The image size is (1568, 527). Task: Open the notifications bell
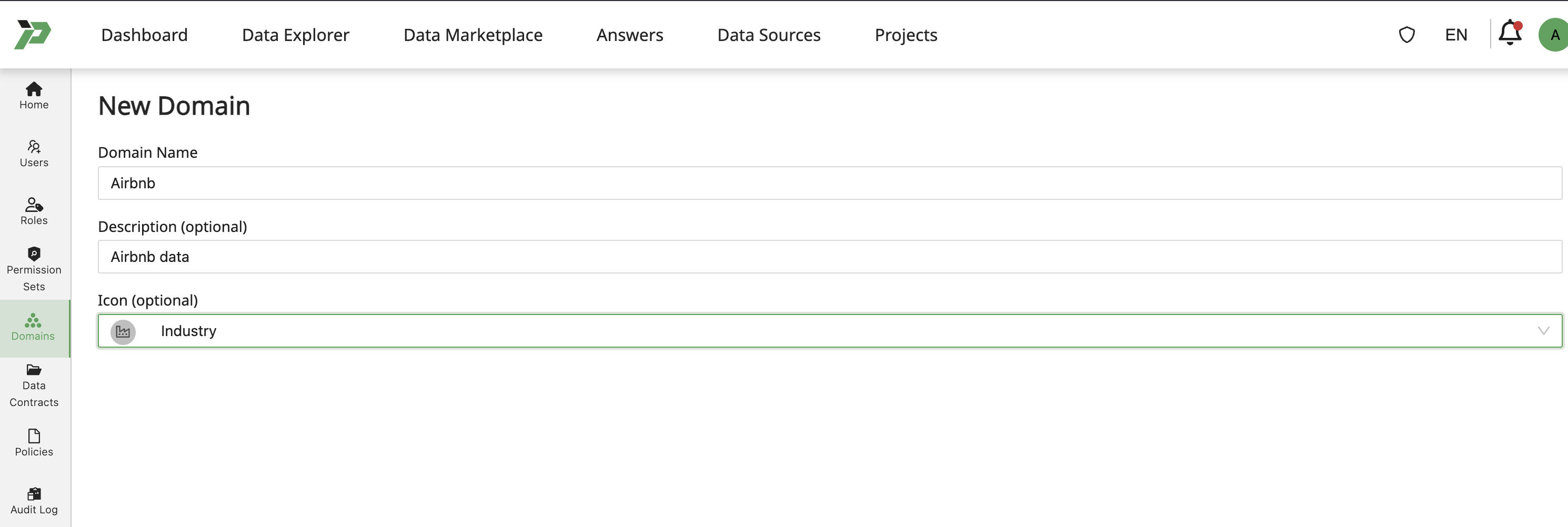coord(1509,35)
